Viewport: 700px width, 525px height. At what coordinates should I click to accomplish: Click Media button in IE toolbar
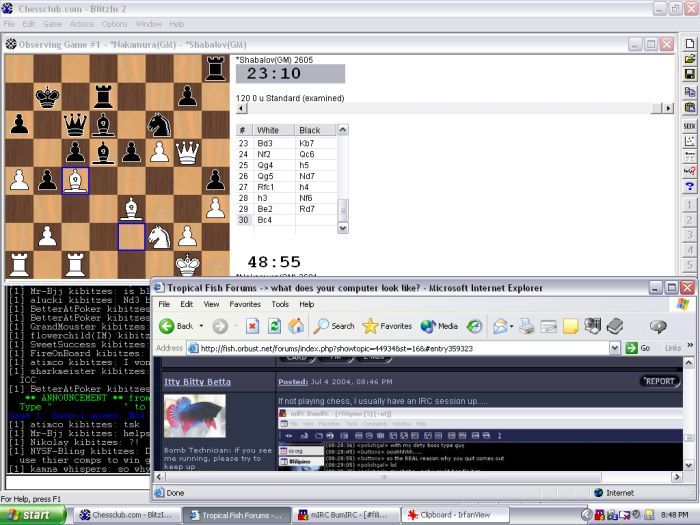439,326
